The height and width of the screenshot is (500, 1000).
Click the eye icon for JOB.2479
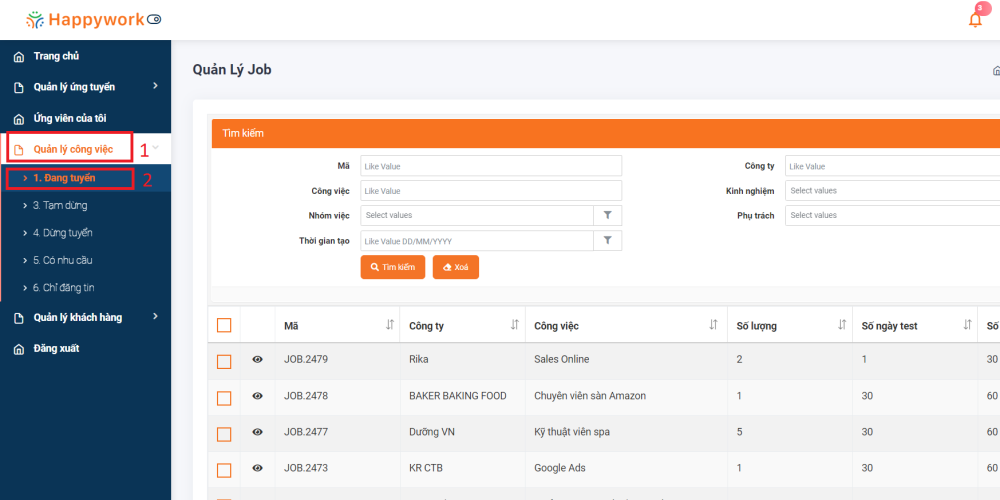coord(257,360)
